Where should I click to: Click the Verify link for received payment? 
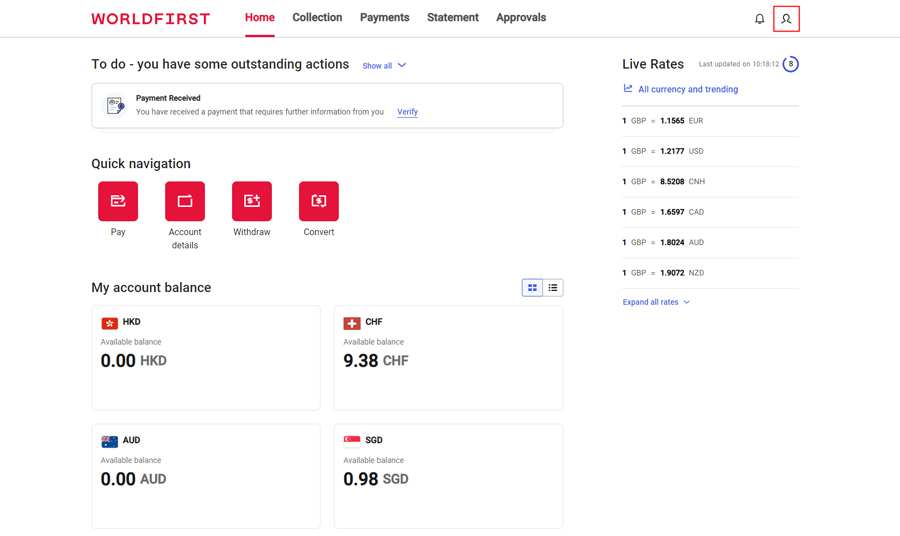[x=407, y=112]
